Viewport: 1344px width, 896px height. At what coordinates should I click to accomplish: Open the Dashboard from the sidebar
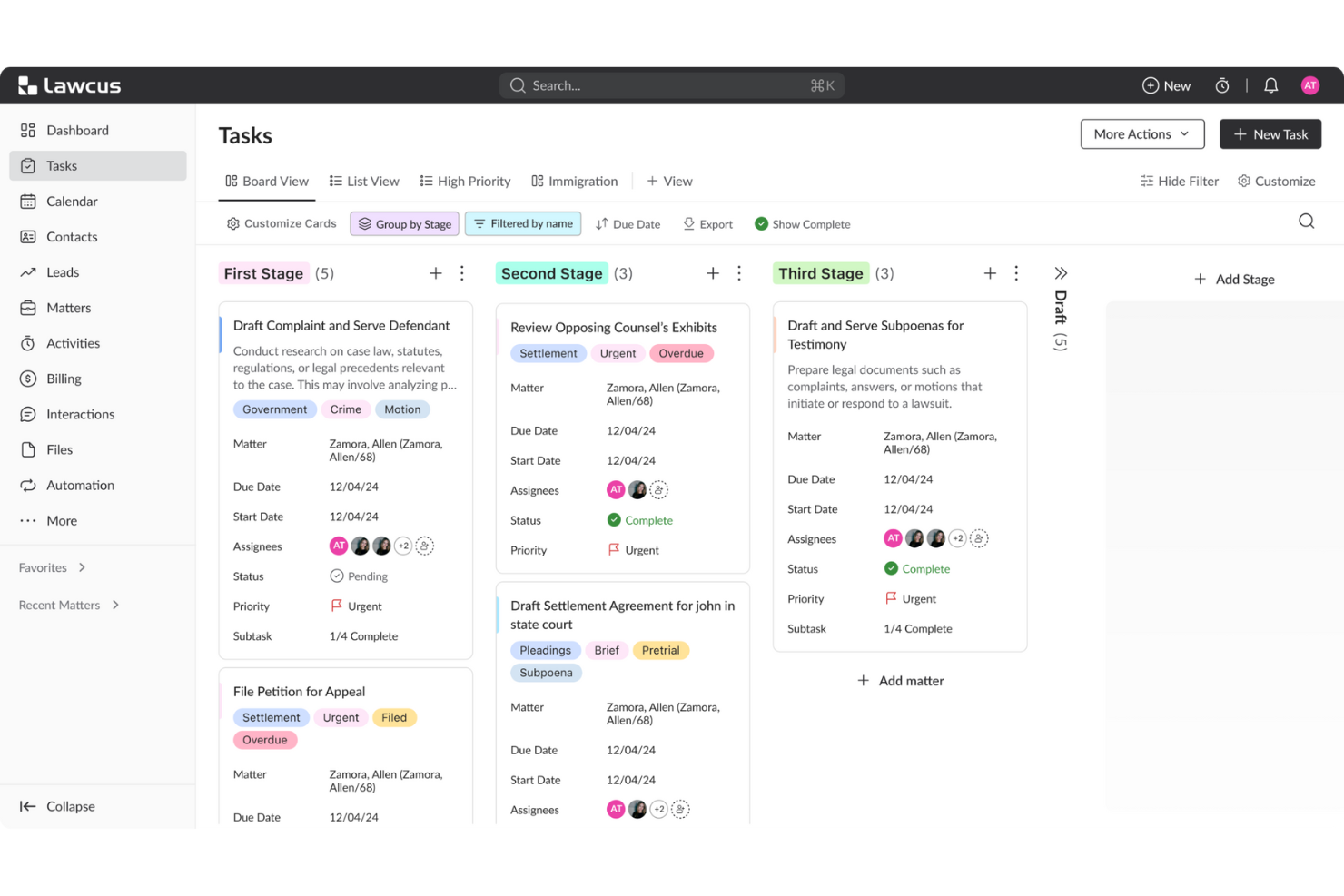point(77,130)
